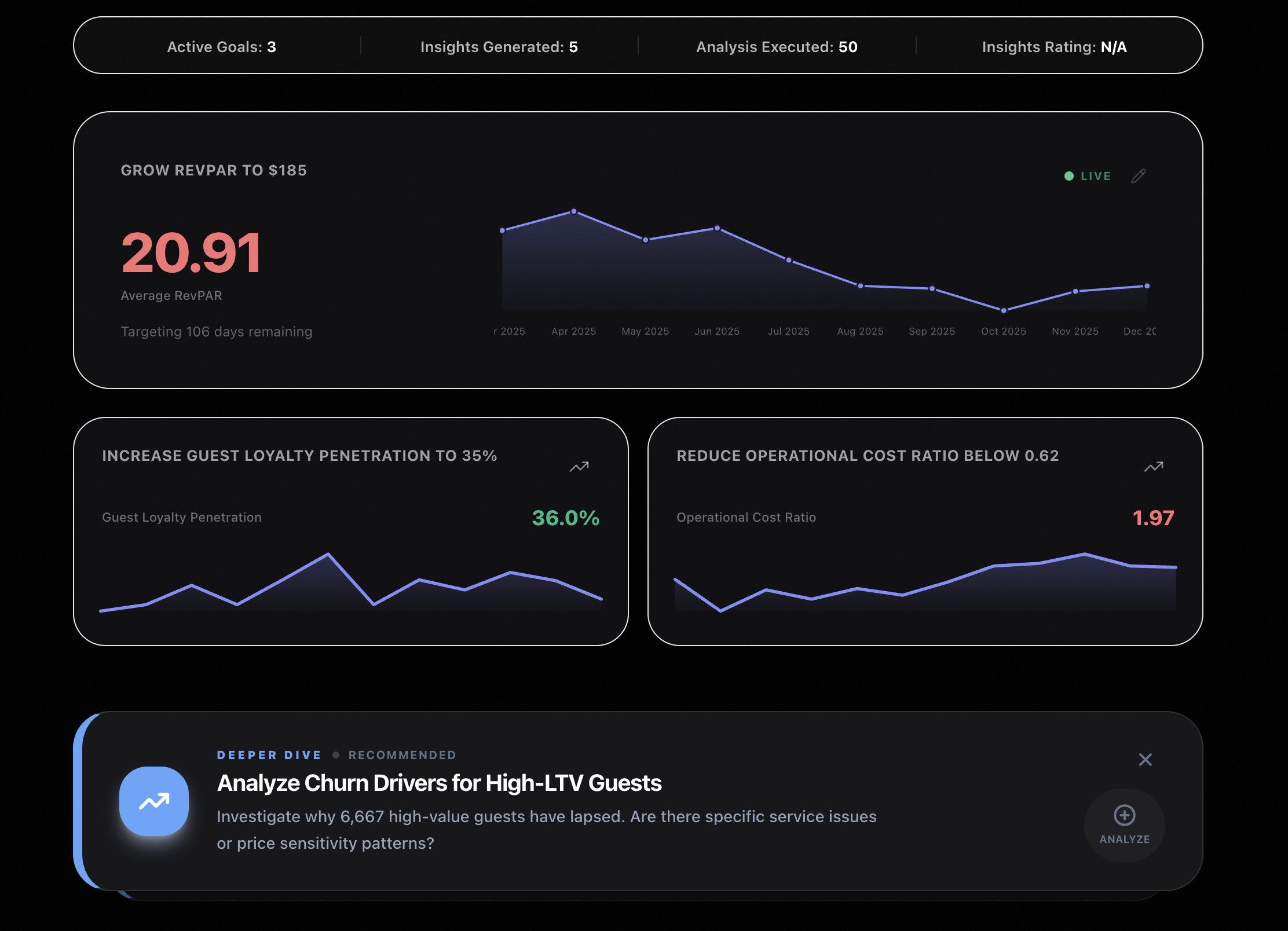Click the GROW REVPAR TO $185 title
The height and width of the screenshot is (931, 1288).
pyautogui.click(x=214, y=170)
